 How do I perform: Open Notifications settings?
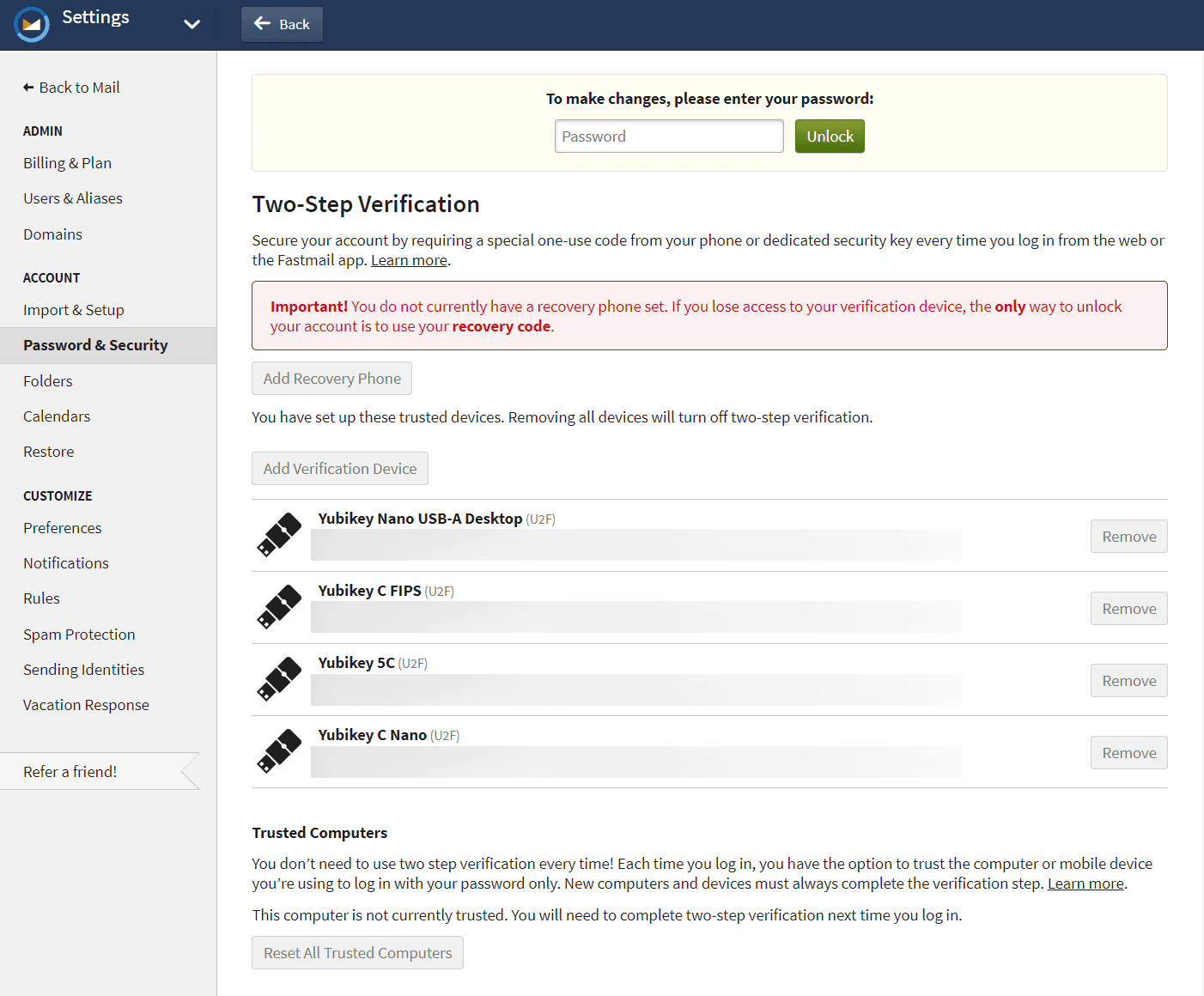[x=66, y=563]
